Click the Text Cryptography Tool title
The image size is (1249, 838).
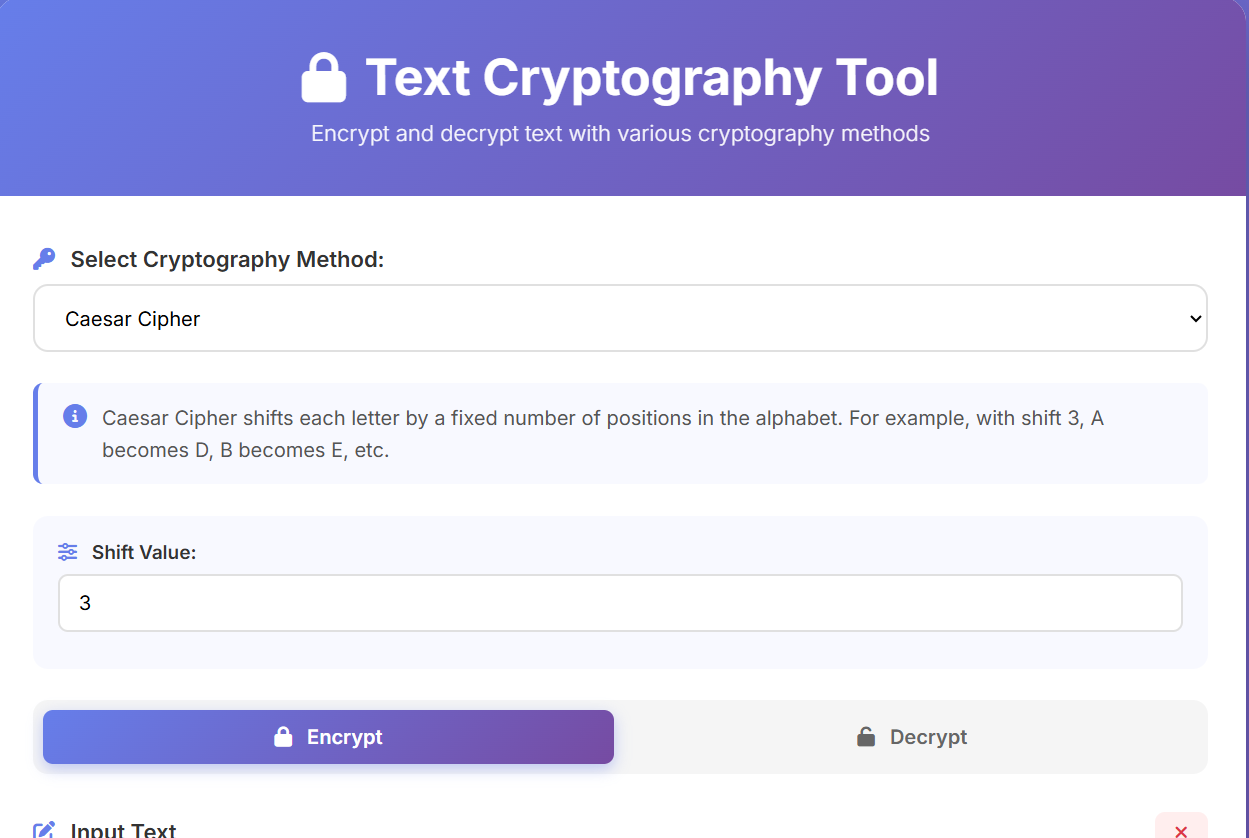pyautogui.click(x=651, y=77)
